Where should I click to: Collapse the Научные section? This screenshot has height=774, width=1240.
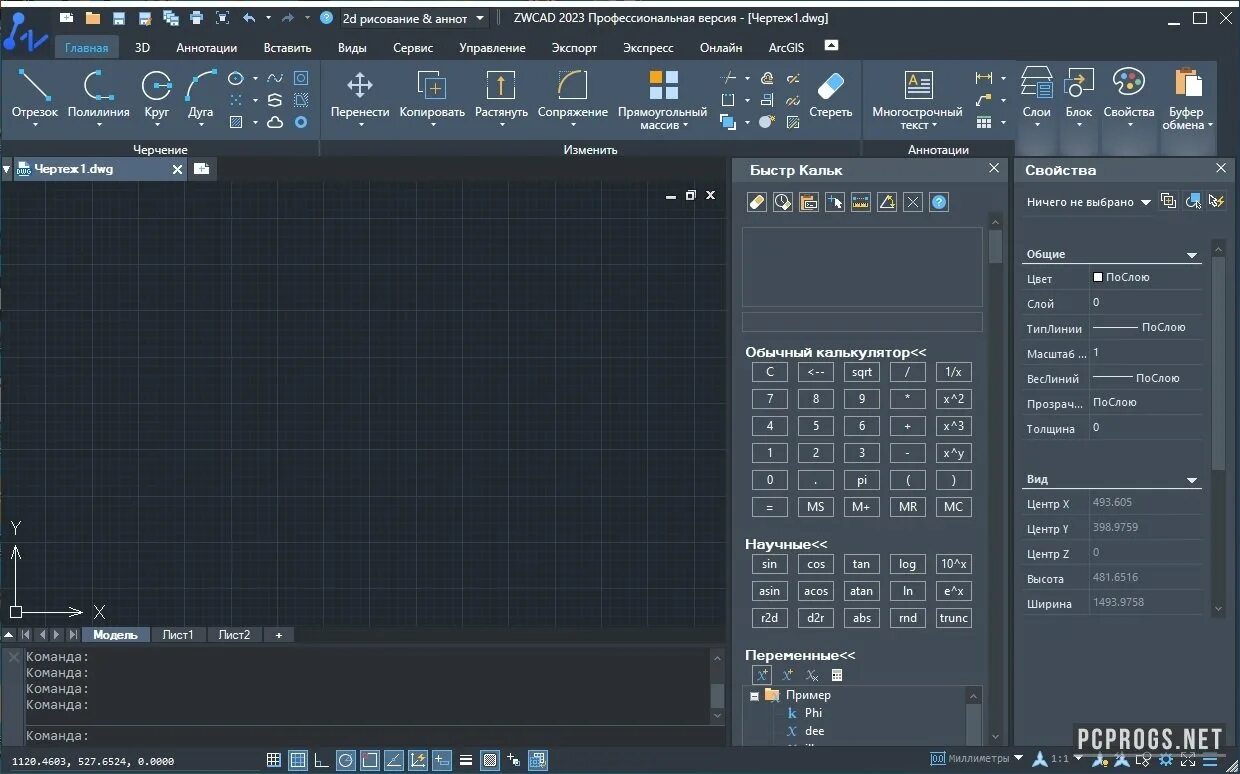(x=786, y=544)
